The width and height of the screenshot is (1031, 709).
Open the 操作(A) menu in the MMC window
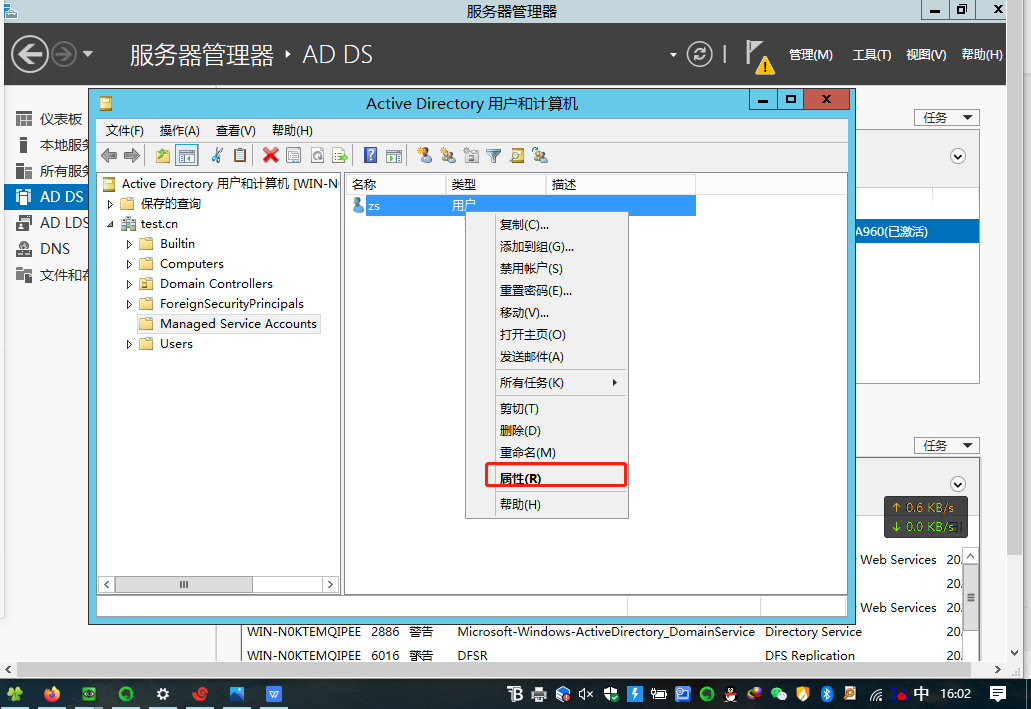(180, 130)
